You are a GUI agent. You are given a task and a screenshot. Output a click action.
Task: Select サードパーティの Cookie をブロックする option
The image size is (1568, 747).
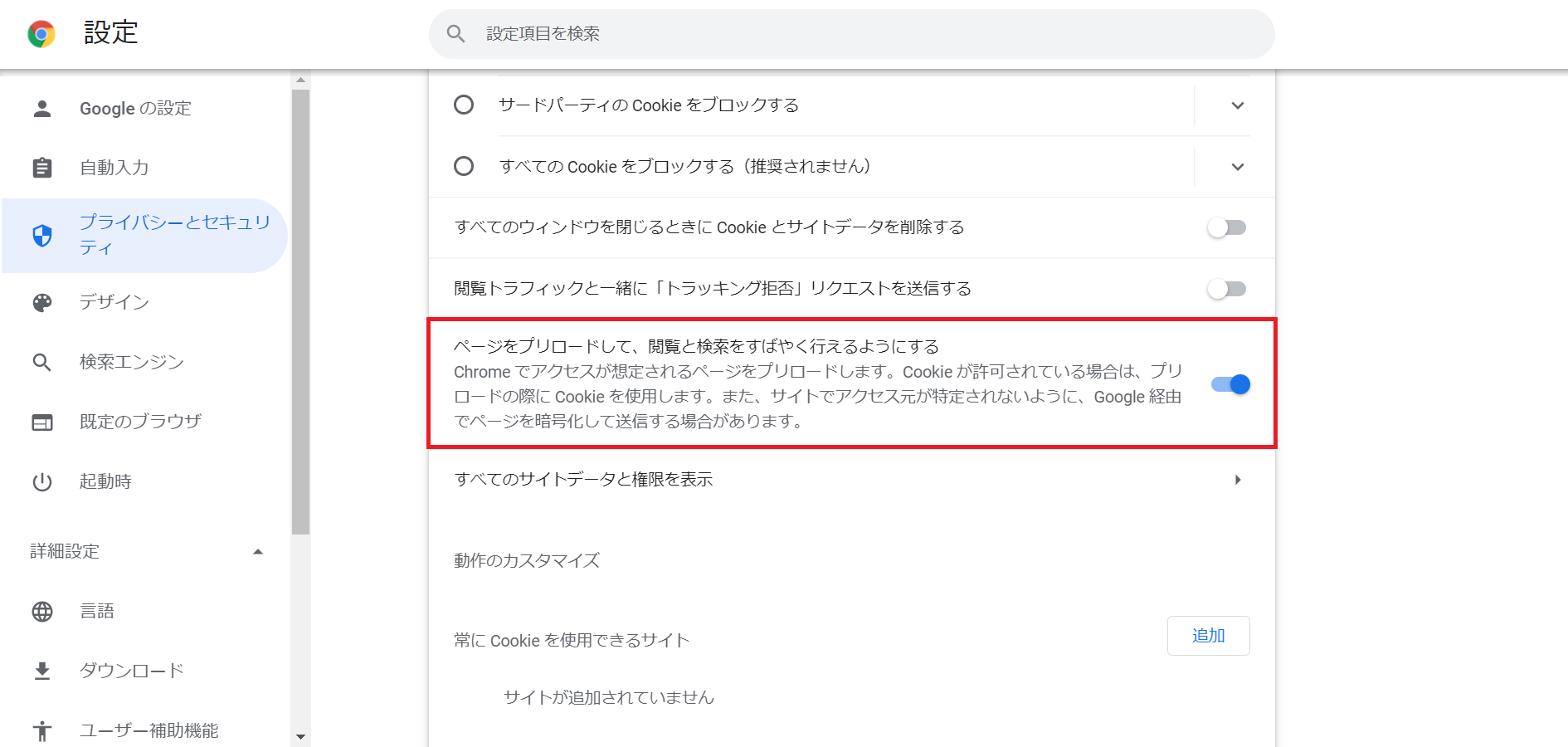[x=464, y=105]
